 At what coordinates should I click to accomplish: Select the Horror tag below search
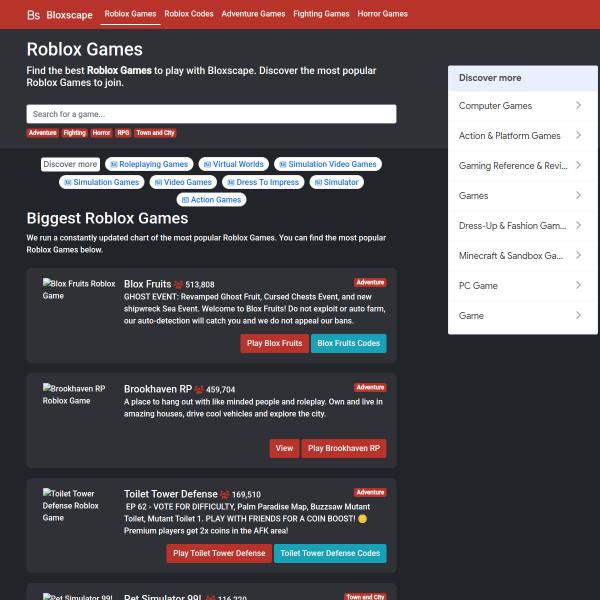pos(101,133)
